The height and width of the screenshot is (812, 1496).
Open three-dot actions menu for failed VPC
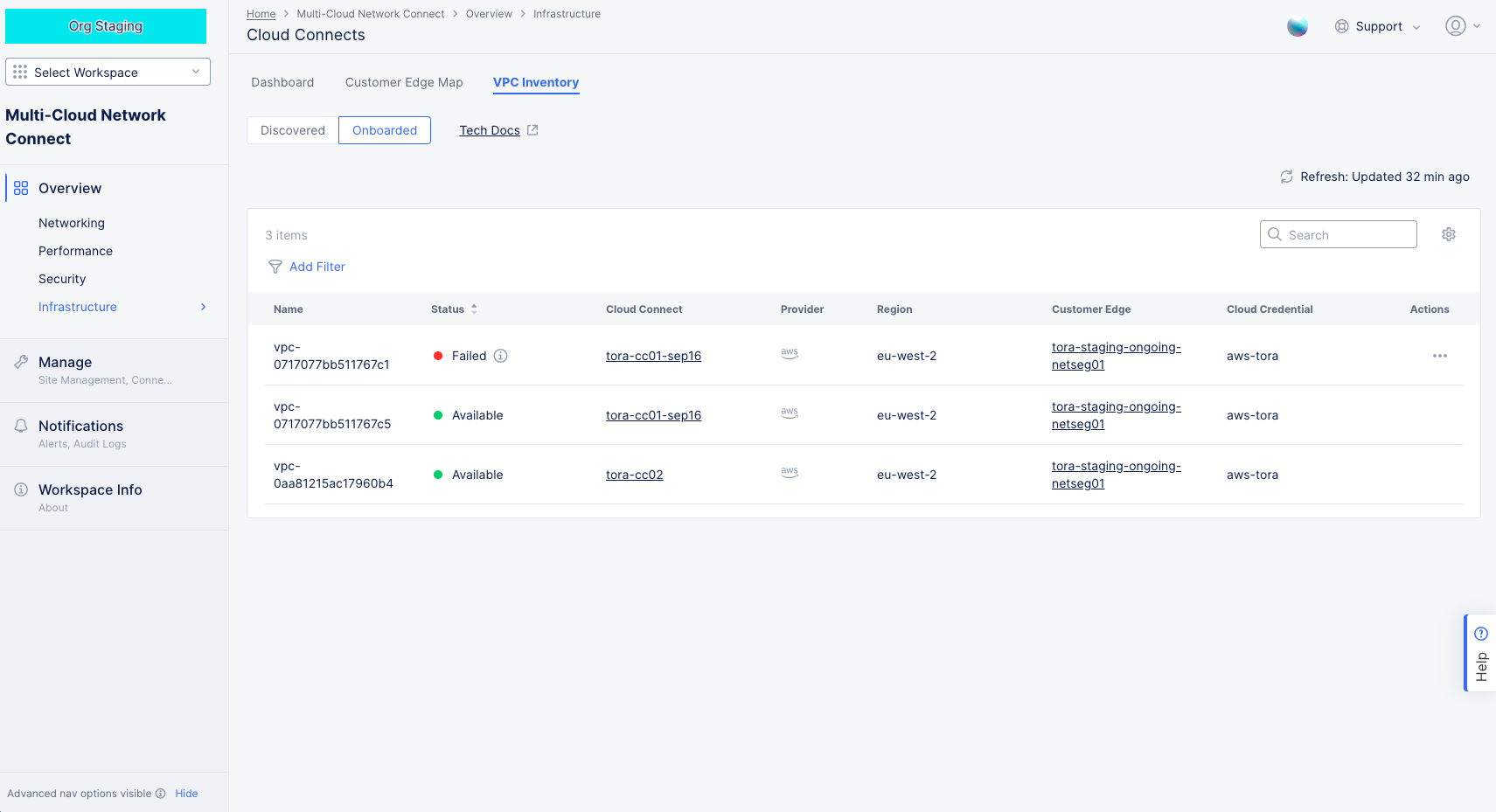1439,356
